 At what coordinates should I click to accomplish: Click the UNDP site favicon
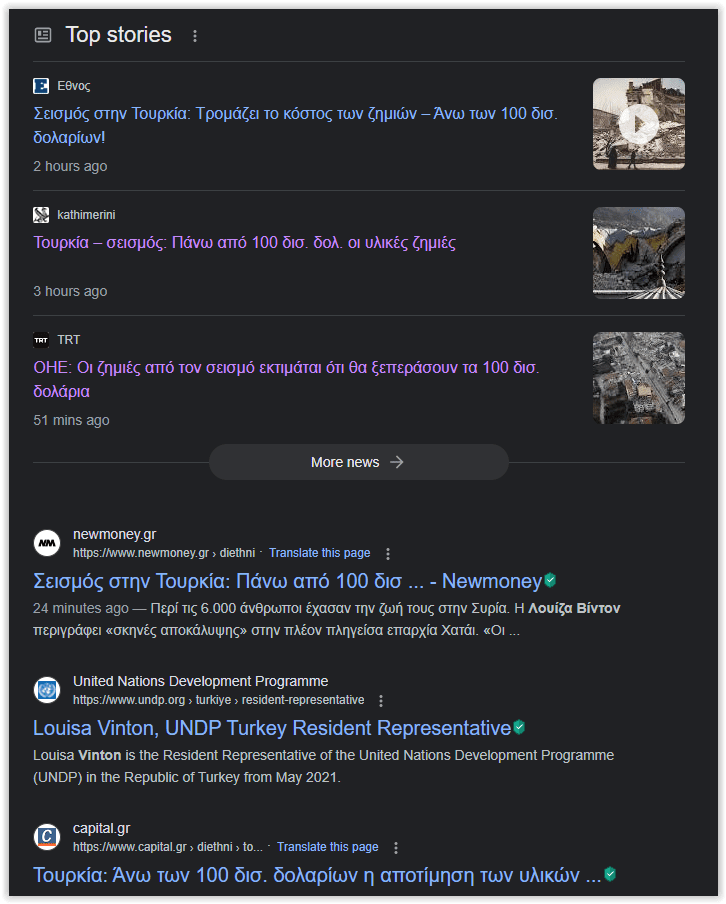pos(47,690)
